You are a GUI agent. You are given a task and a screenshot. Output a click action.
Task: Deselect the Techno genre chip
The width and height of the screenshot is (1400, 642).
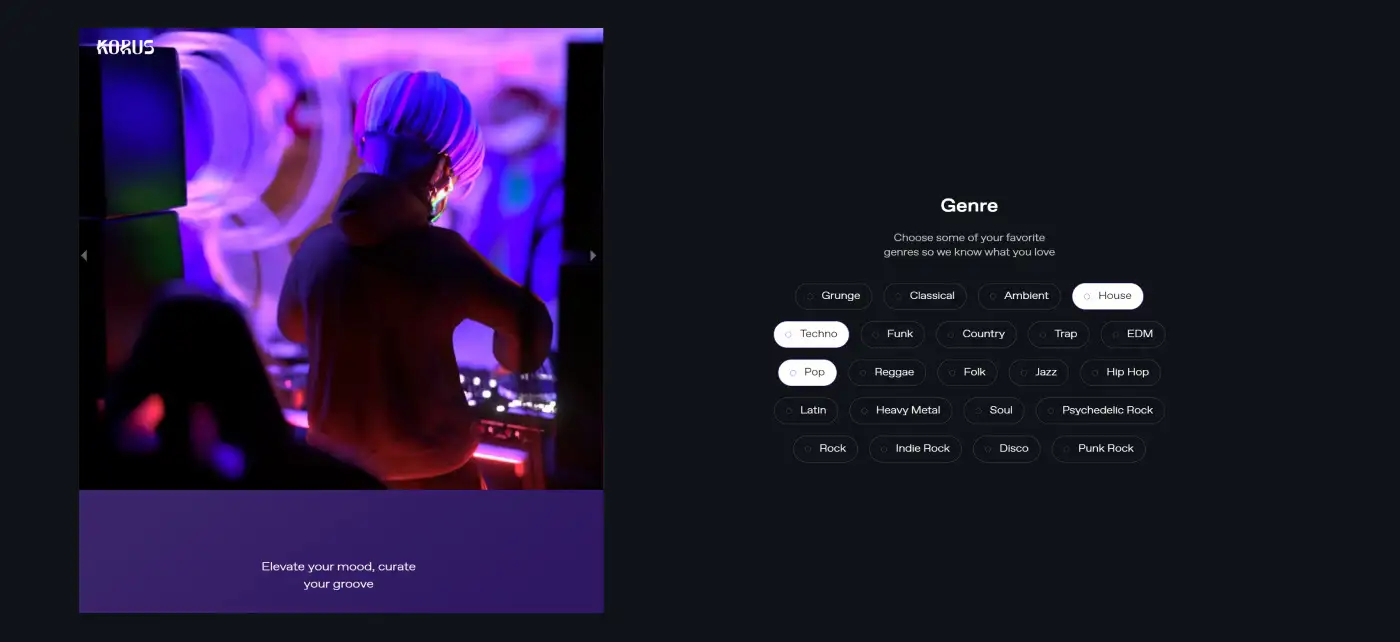point(811,334)
